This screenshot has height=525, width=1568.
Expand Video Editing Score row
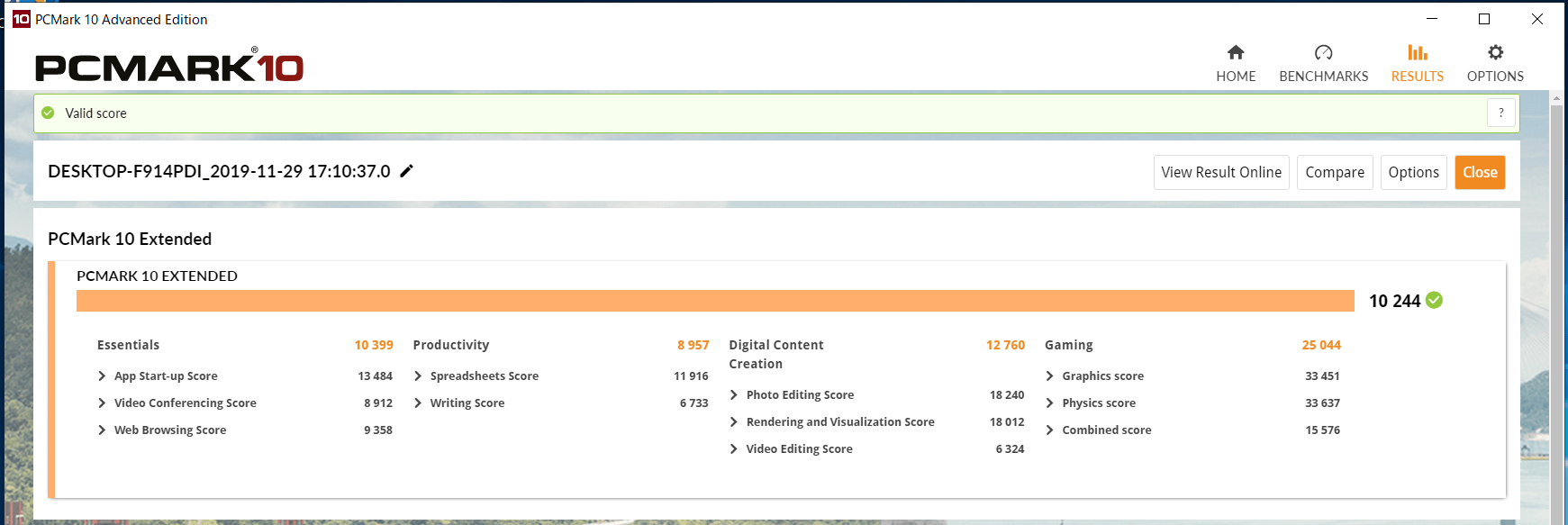[734, 449]
